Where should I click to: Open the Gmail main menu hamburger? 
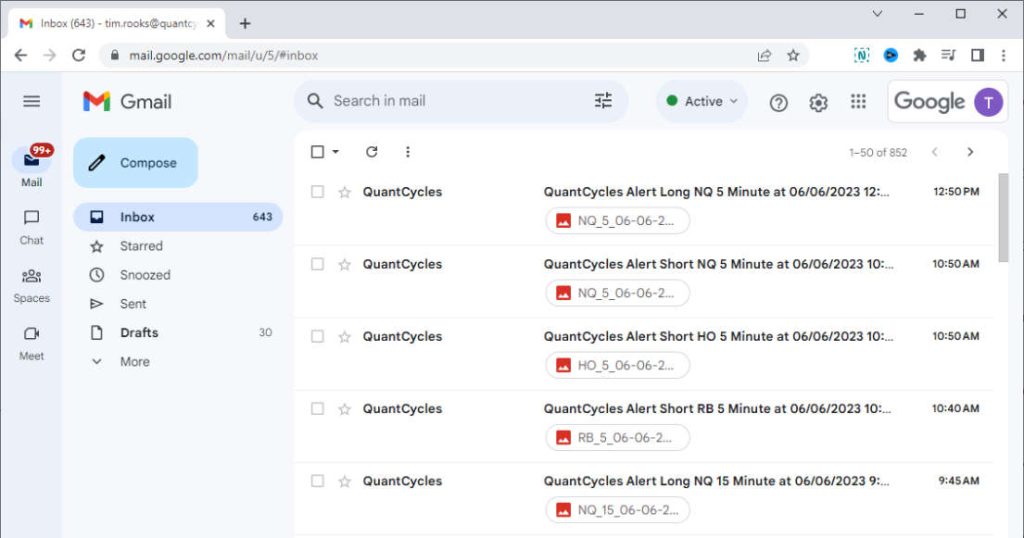31,101
